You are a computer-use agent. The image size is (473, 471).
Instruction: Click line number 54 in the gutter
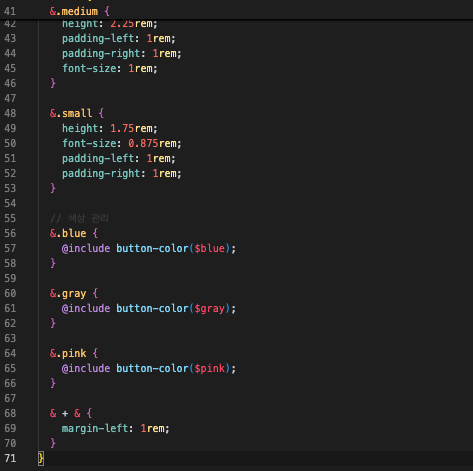(10, 203)
